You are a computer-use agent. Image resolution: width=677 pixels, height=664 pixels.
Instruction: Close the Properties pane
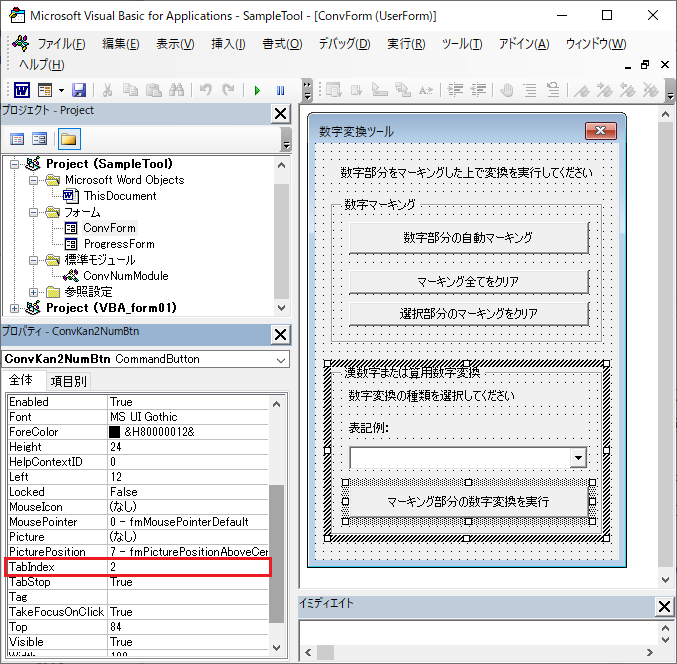pos(281,335)
